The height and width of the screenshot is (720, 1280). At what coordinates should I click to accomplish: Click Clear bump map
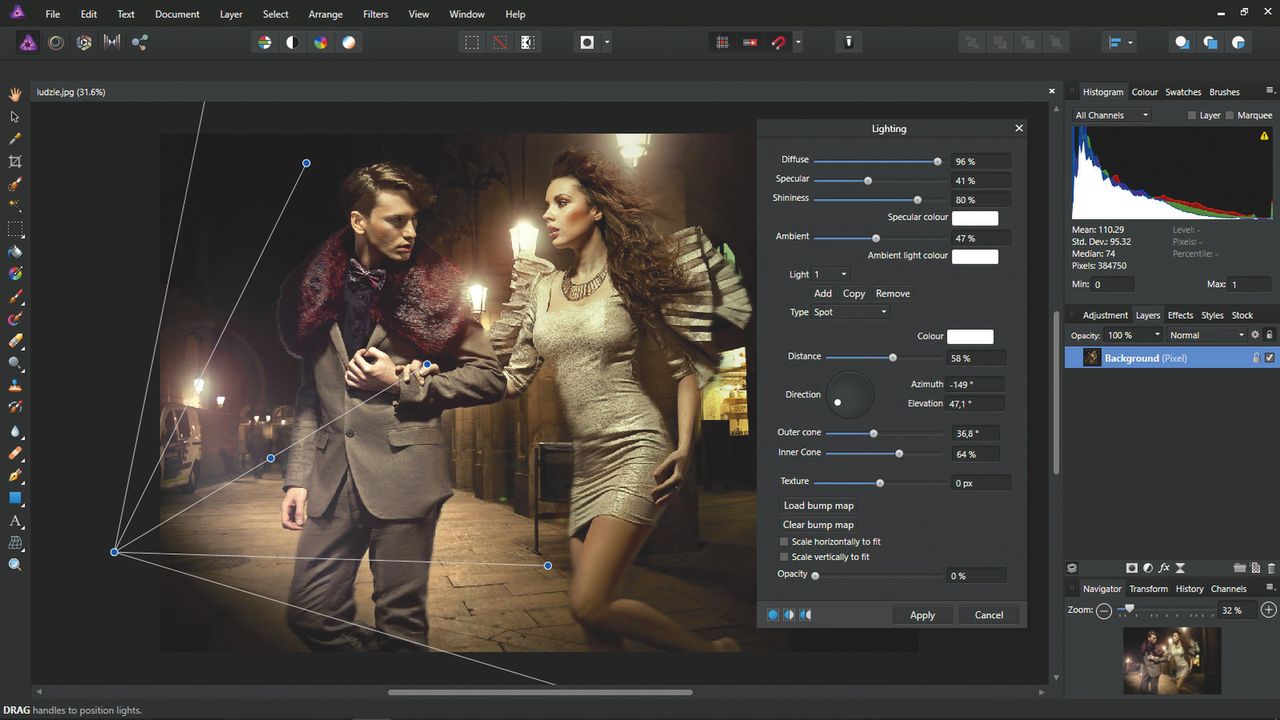[x=818, y=525]
